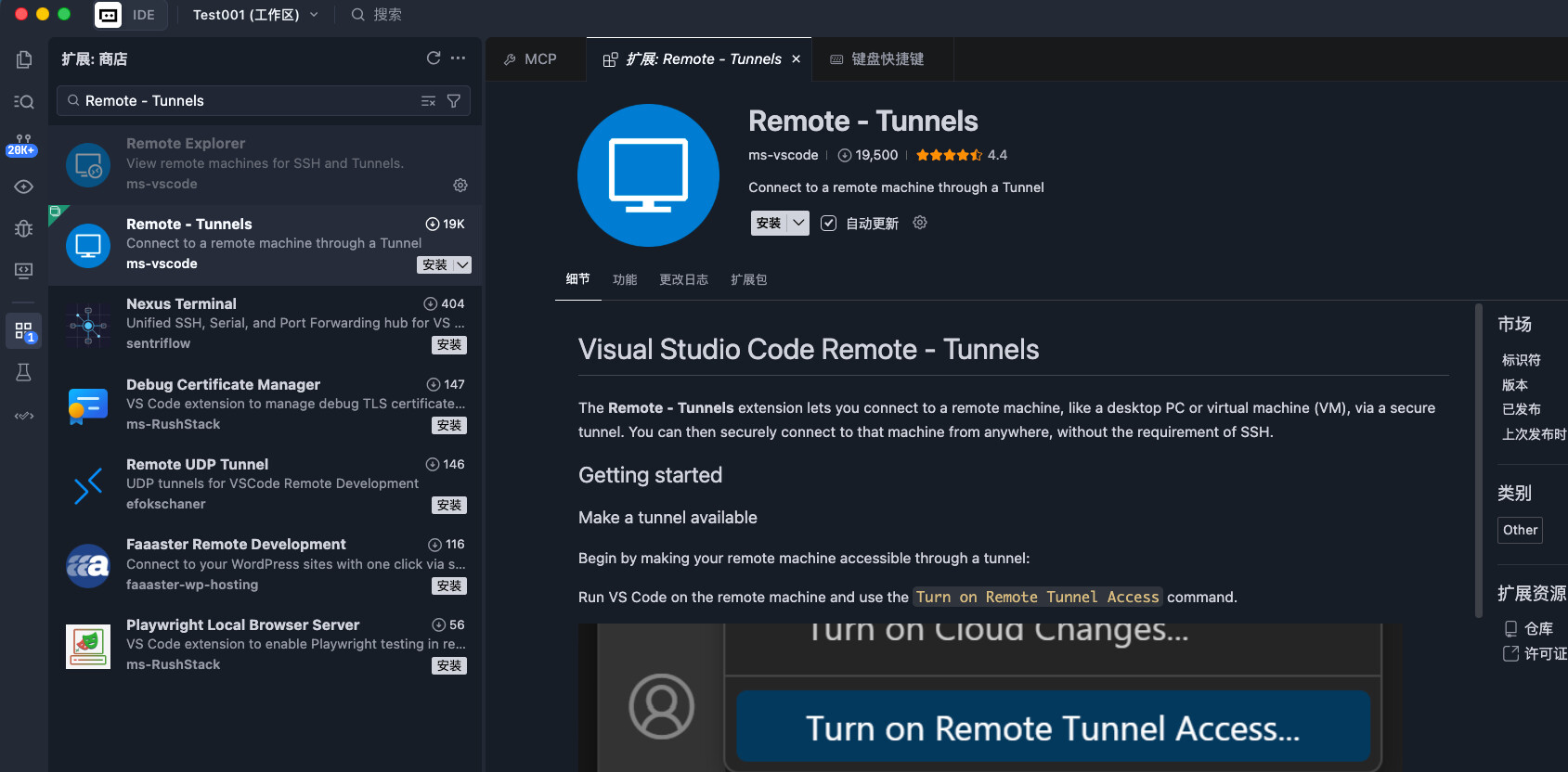Viewport: 1568px width, 772px height.
Task: Open the Explorer files view in activity bar
Action: point(24,59)
